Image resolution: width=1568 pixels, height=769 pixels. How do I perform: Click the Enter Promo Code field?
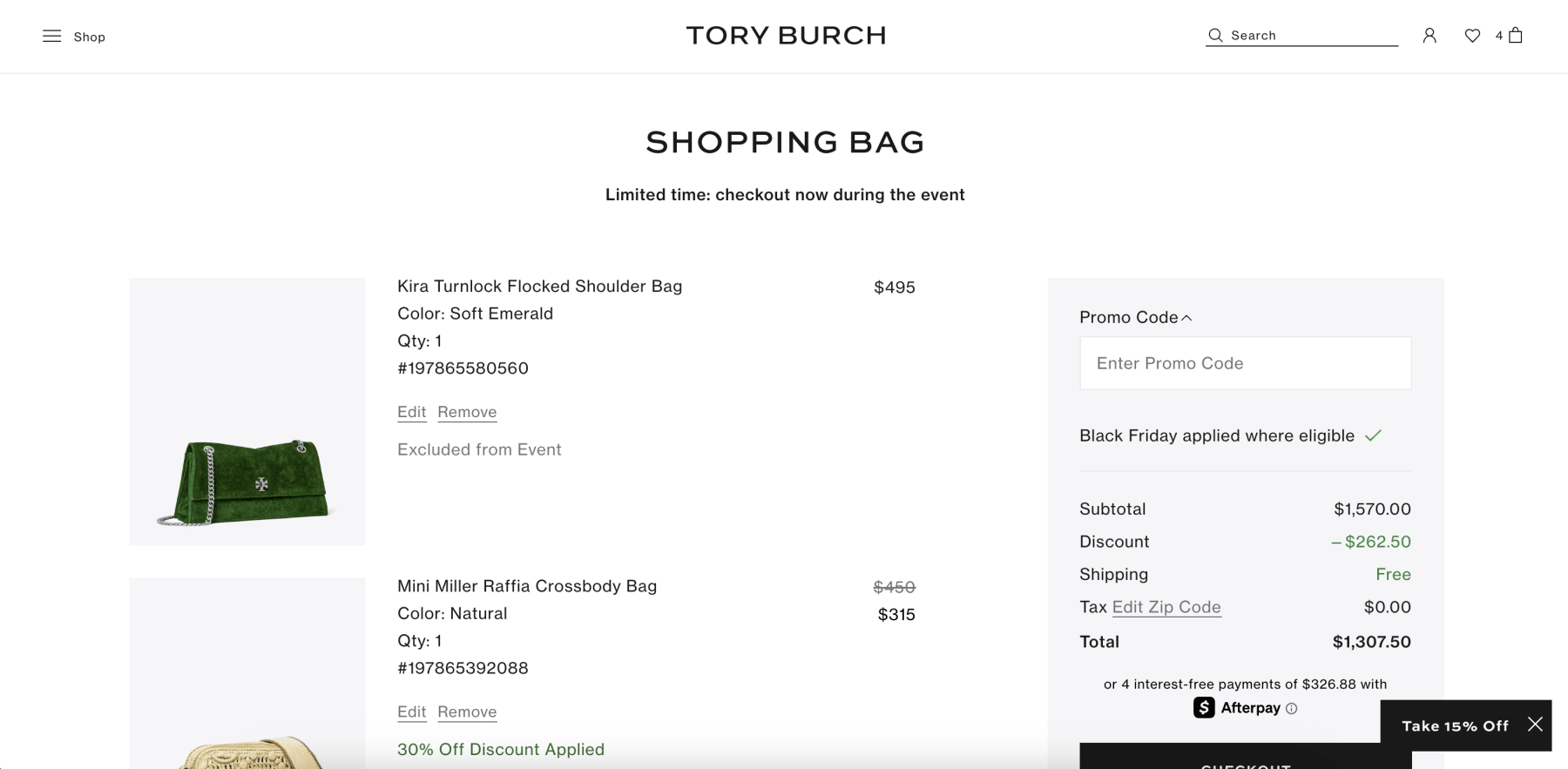(x=1245, y=362)
